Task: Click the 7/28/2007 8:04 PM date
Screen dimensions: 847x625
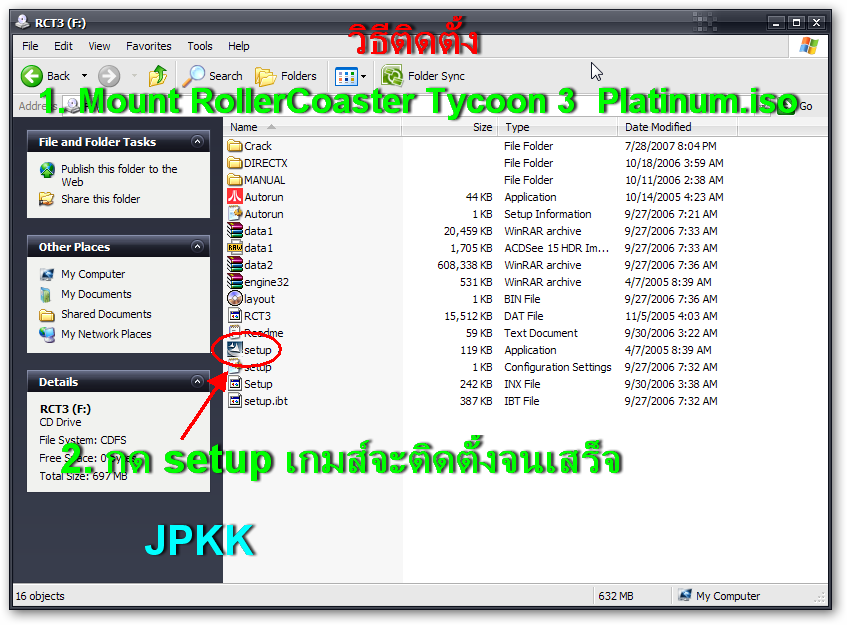Action: point(670,146)
